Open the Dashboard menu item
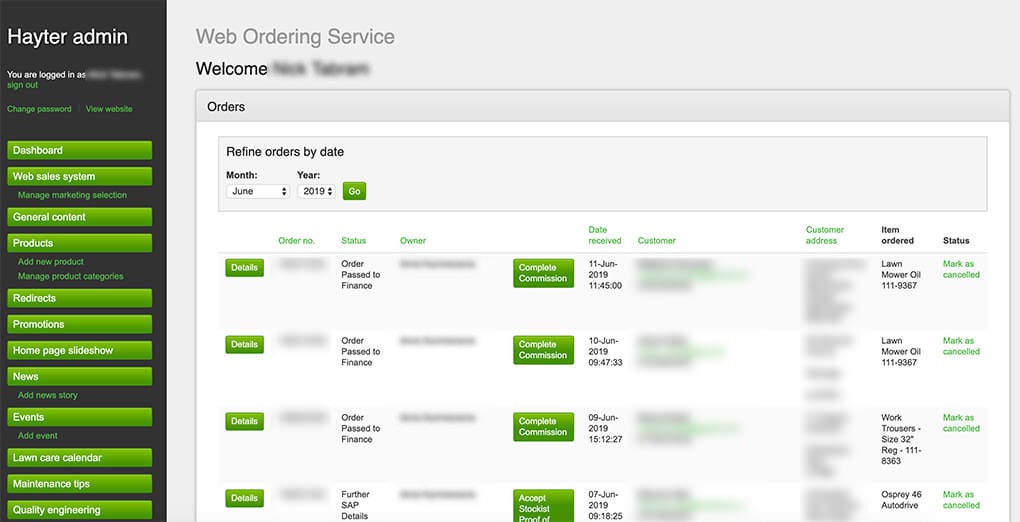Viewport: 1020px width, 522px height. (x=79, y=150)
